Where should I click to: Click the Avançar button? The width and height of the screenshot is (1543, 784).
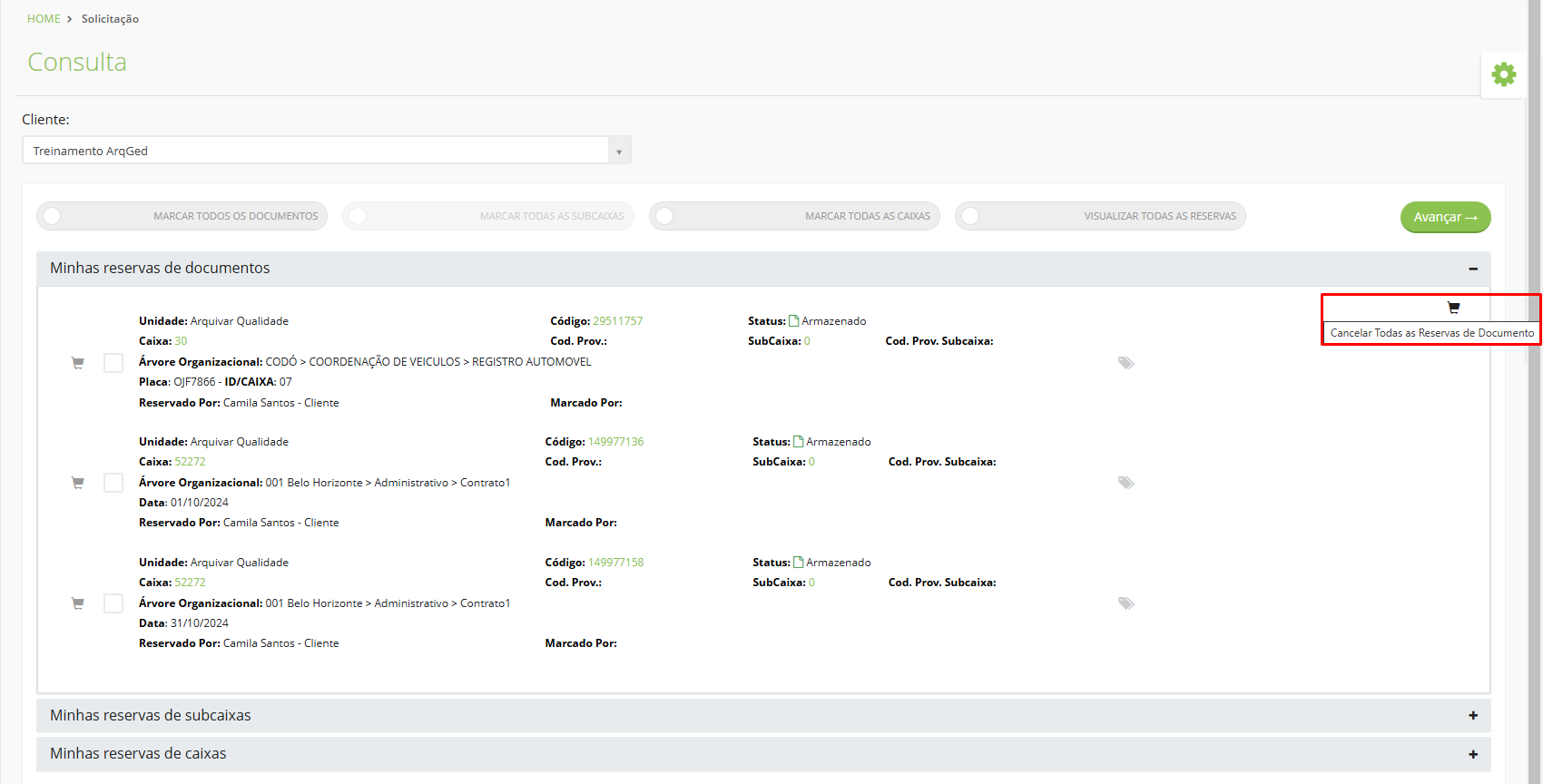point(1445,217)
